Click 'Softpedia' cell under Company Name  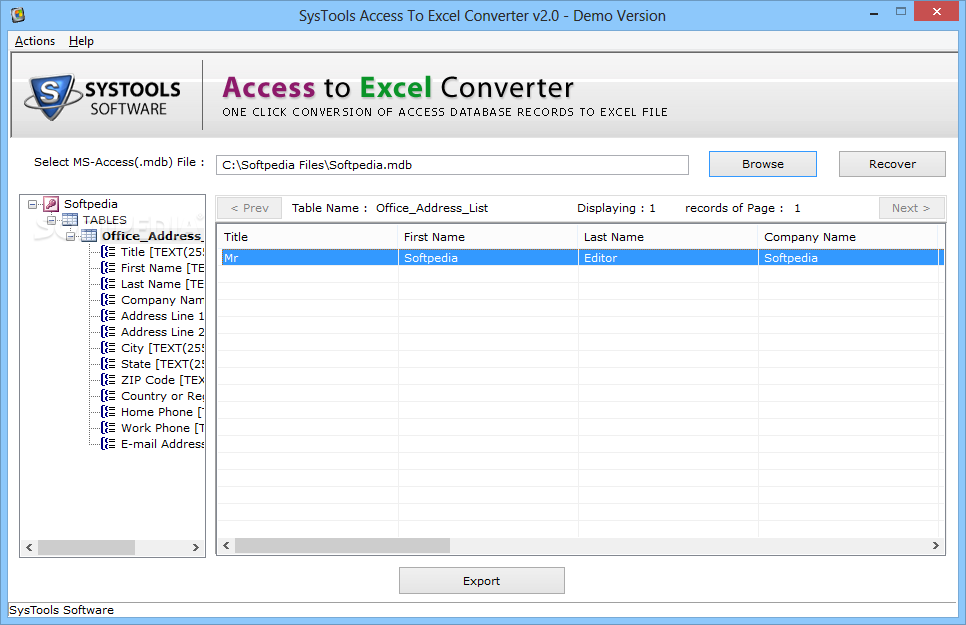click(x=848, y=258)
